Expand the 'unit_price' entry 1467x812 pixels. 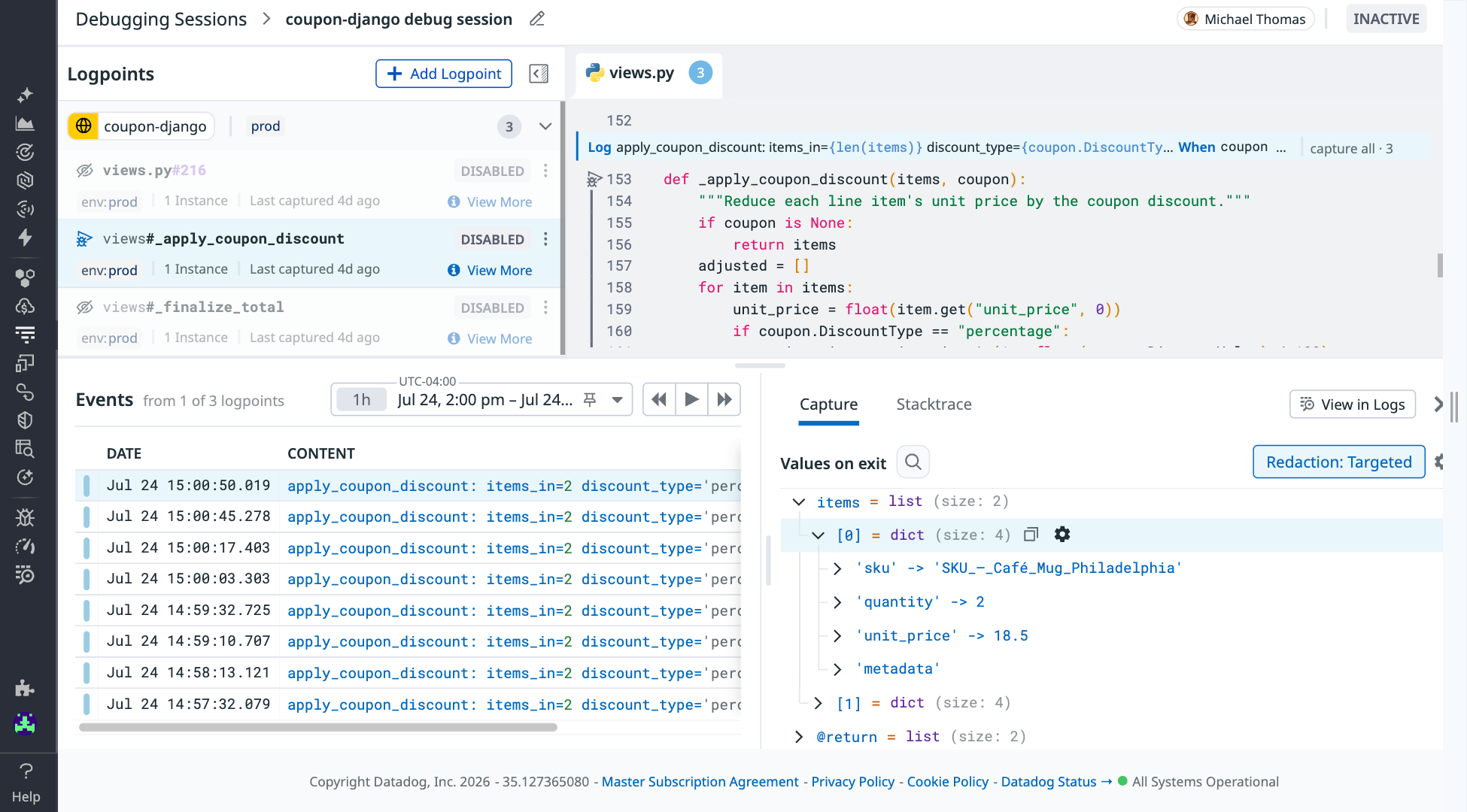(x=837, y=636)
